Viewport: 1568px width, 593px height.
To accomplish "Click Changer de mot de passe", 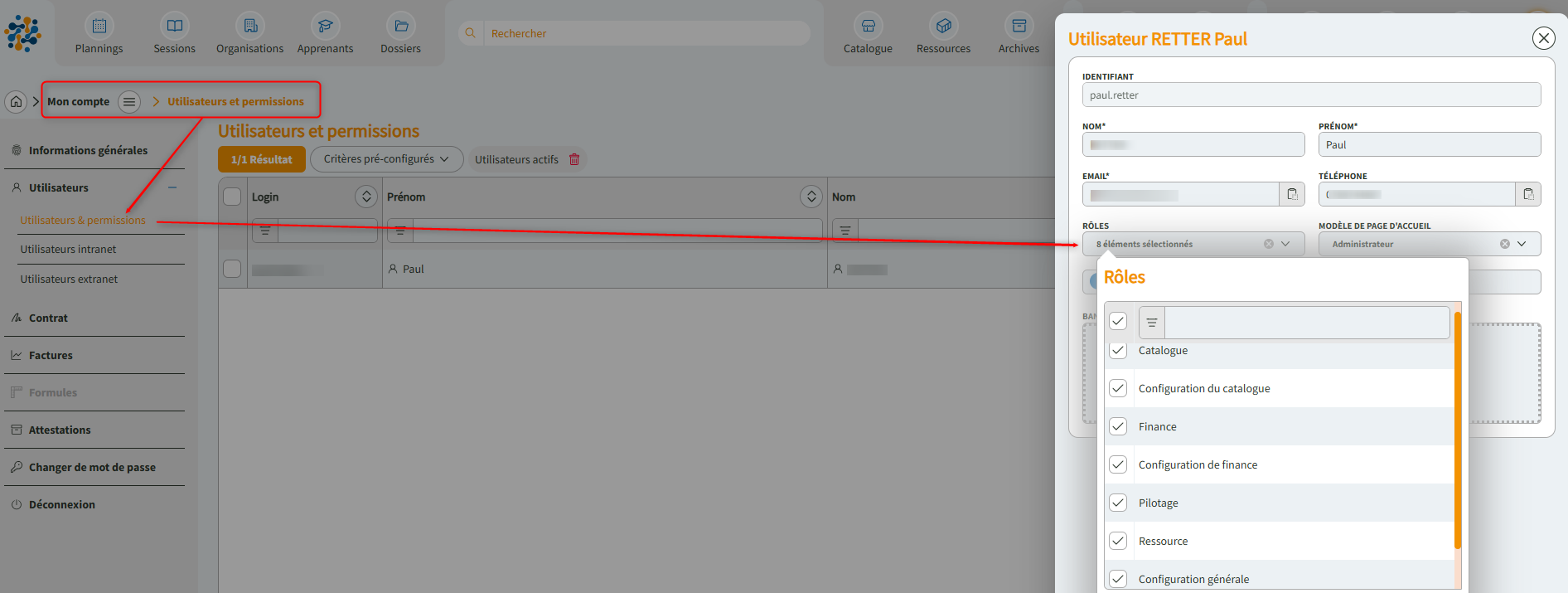I will click(x=92, y=467).
